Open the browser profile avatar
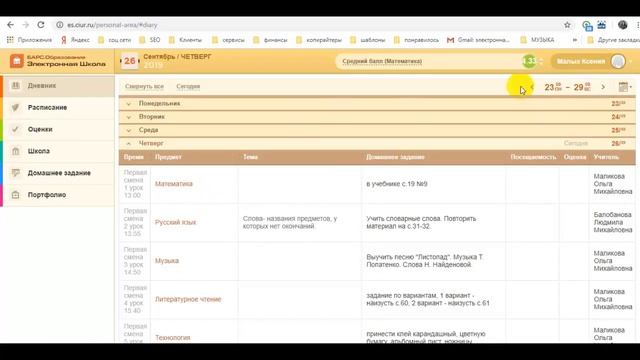This screenshot has width=640, height=360. click(x=622, y=25)
